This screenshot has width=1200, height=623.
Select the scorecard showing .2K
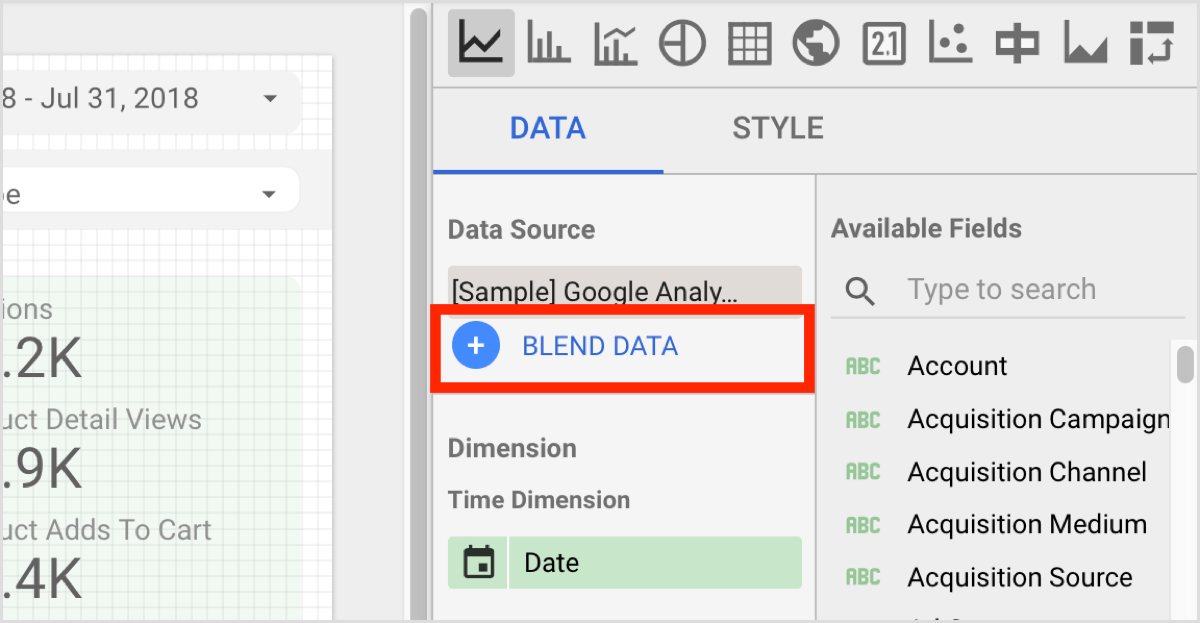click(42, 340)
